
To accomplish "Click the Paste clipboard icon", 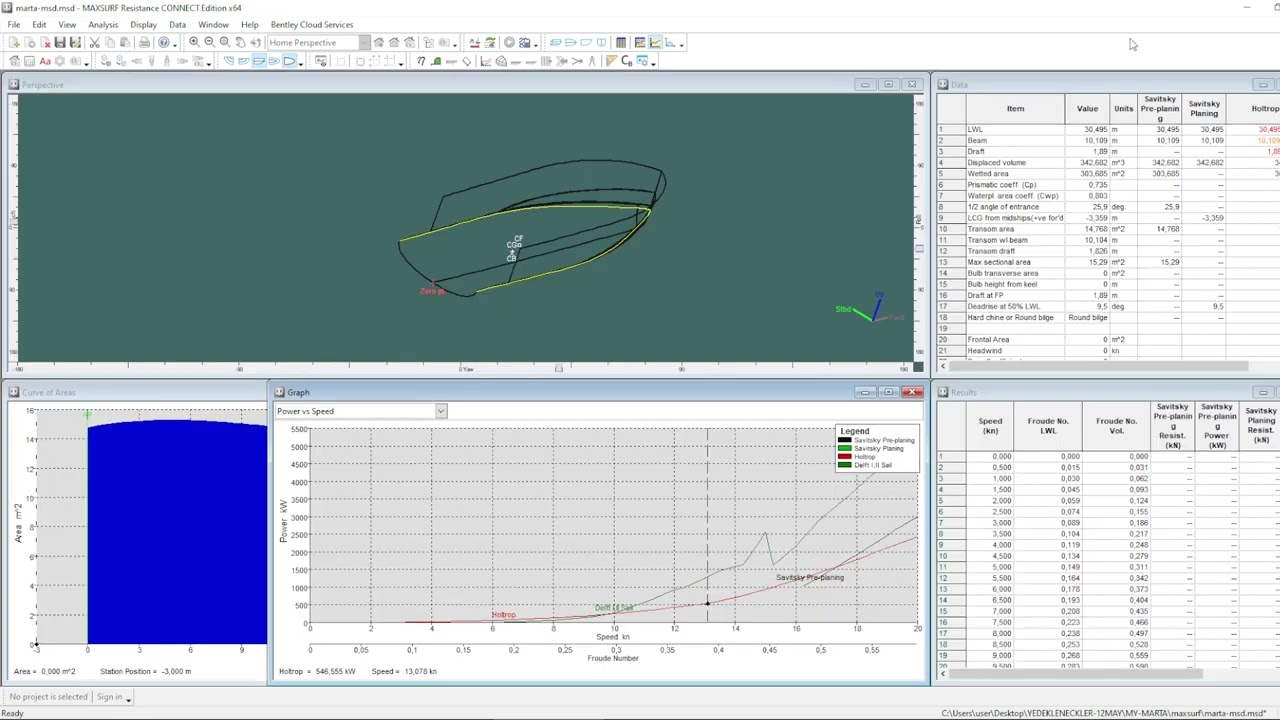I will pos(126,43).
